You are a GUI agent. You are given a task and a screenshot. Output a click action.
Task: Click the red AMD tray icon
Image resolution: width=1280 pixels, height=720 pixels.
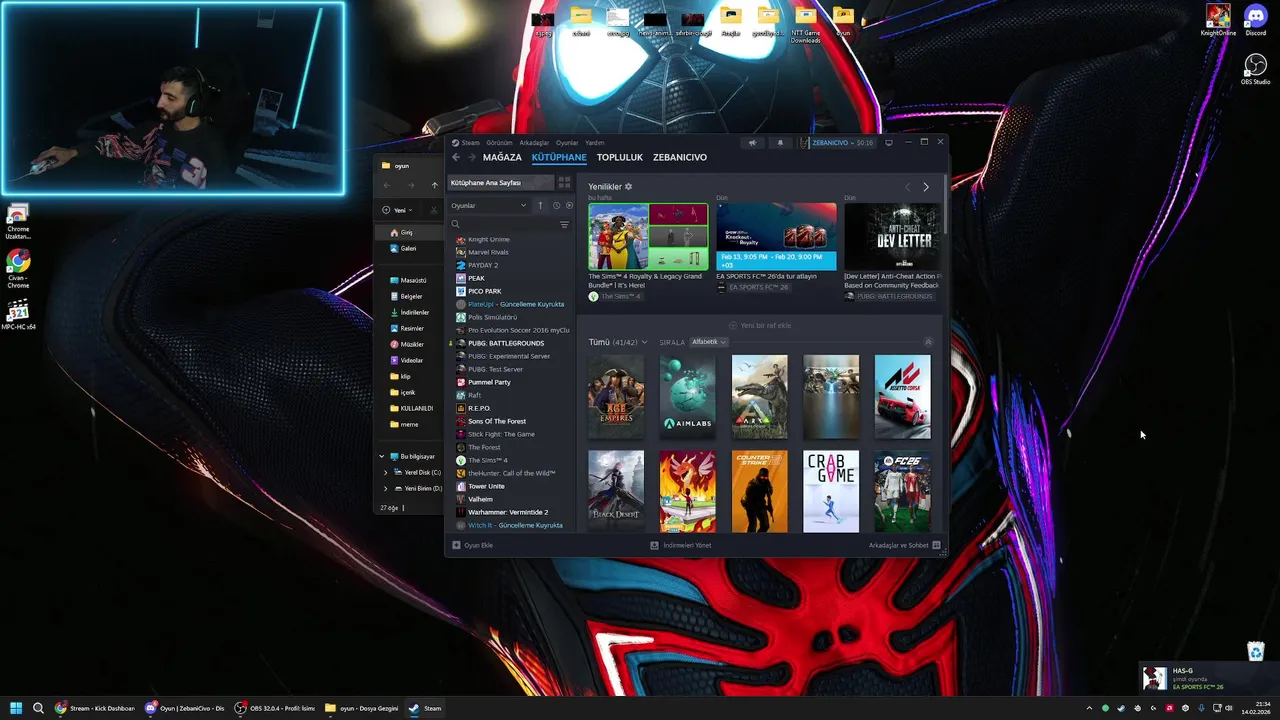coord(1170,708)
